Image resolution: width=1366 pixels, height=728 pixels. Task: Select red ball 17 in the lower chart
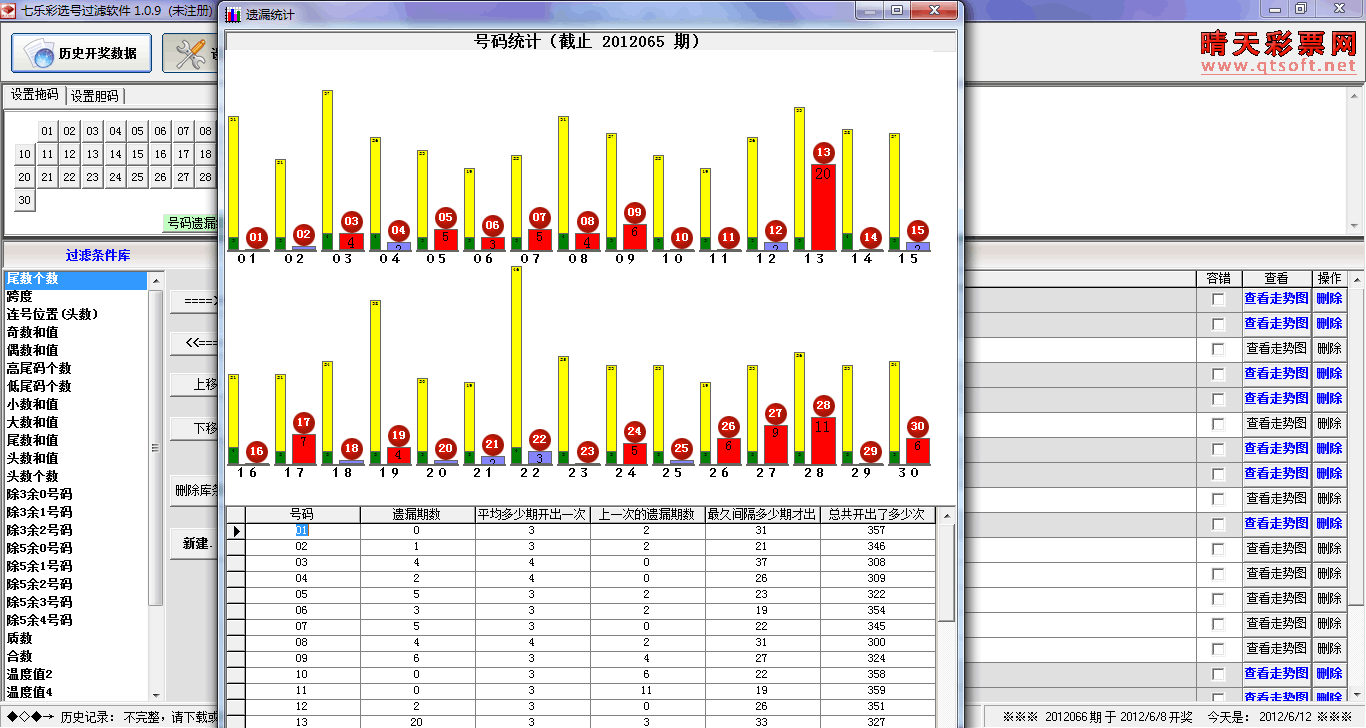click(303, 422)
